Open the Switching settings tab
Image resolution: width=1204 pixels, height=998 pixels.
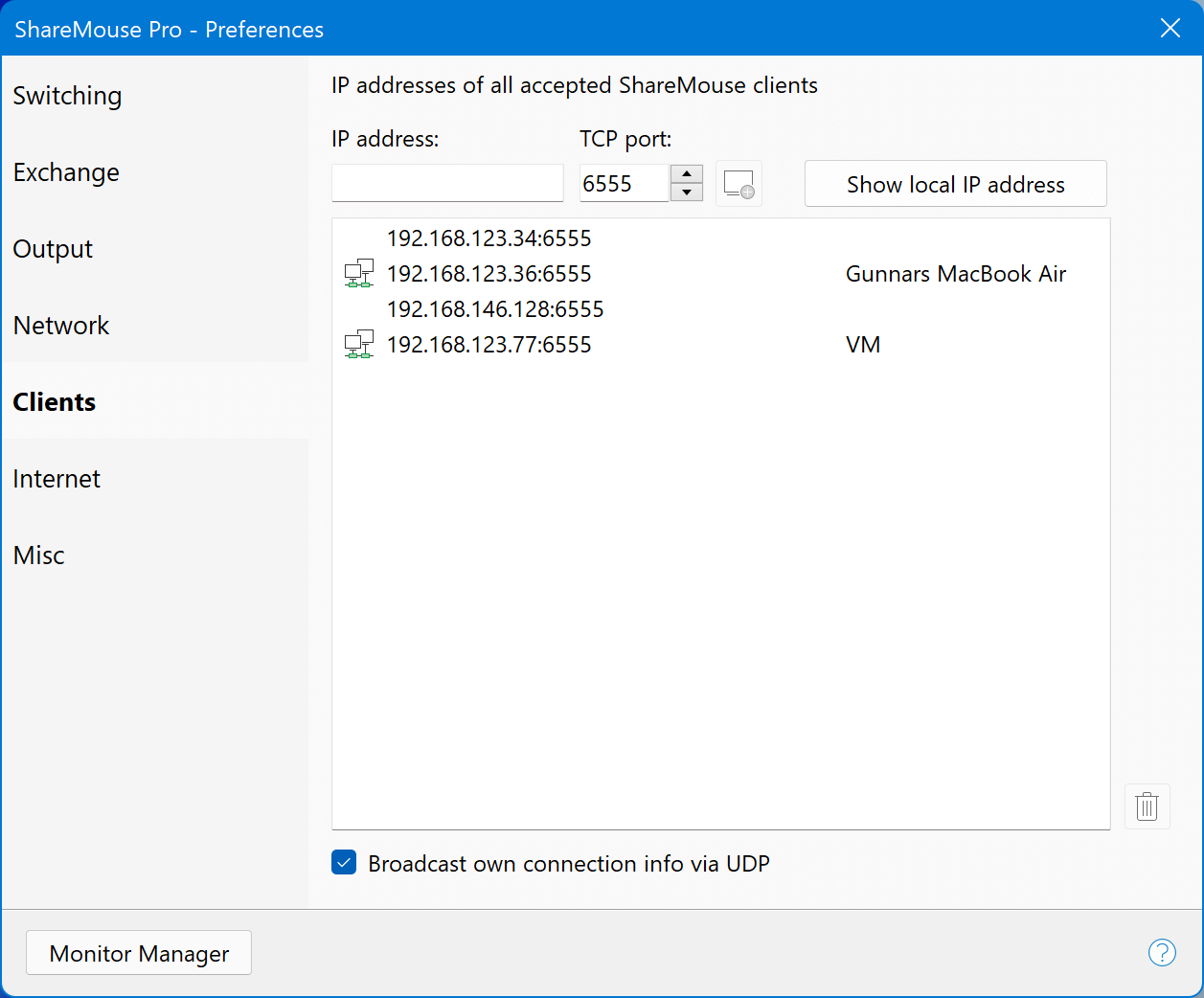pyautogui.click(x=155, y=96)
